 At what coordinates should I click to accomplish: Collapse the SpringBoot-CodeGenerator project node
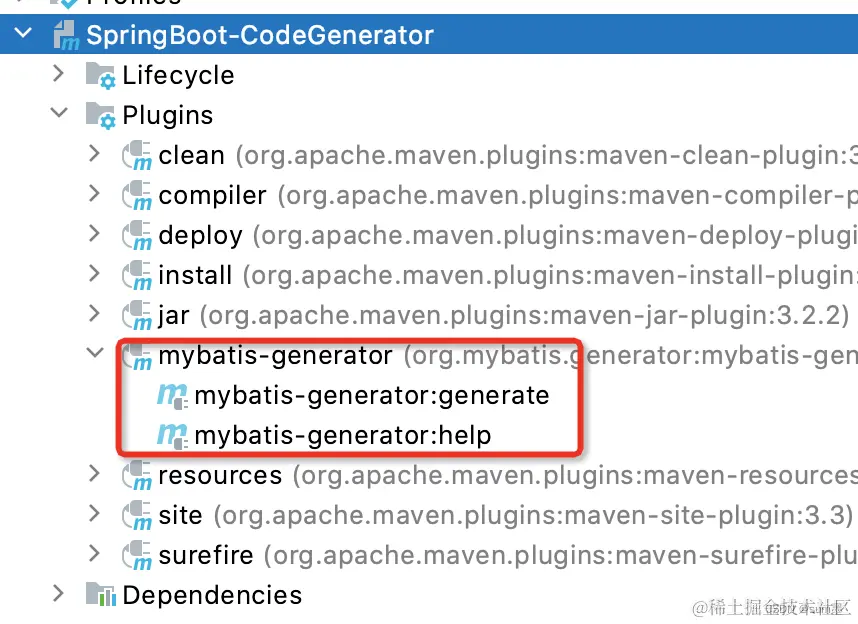click(22, 35)
